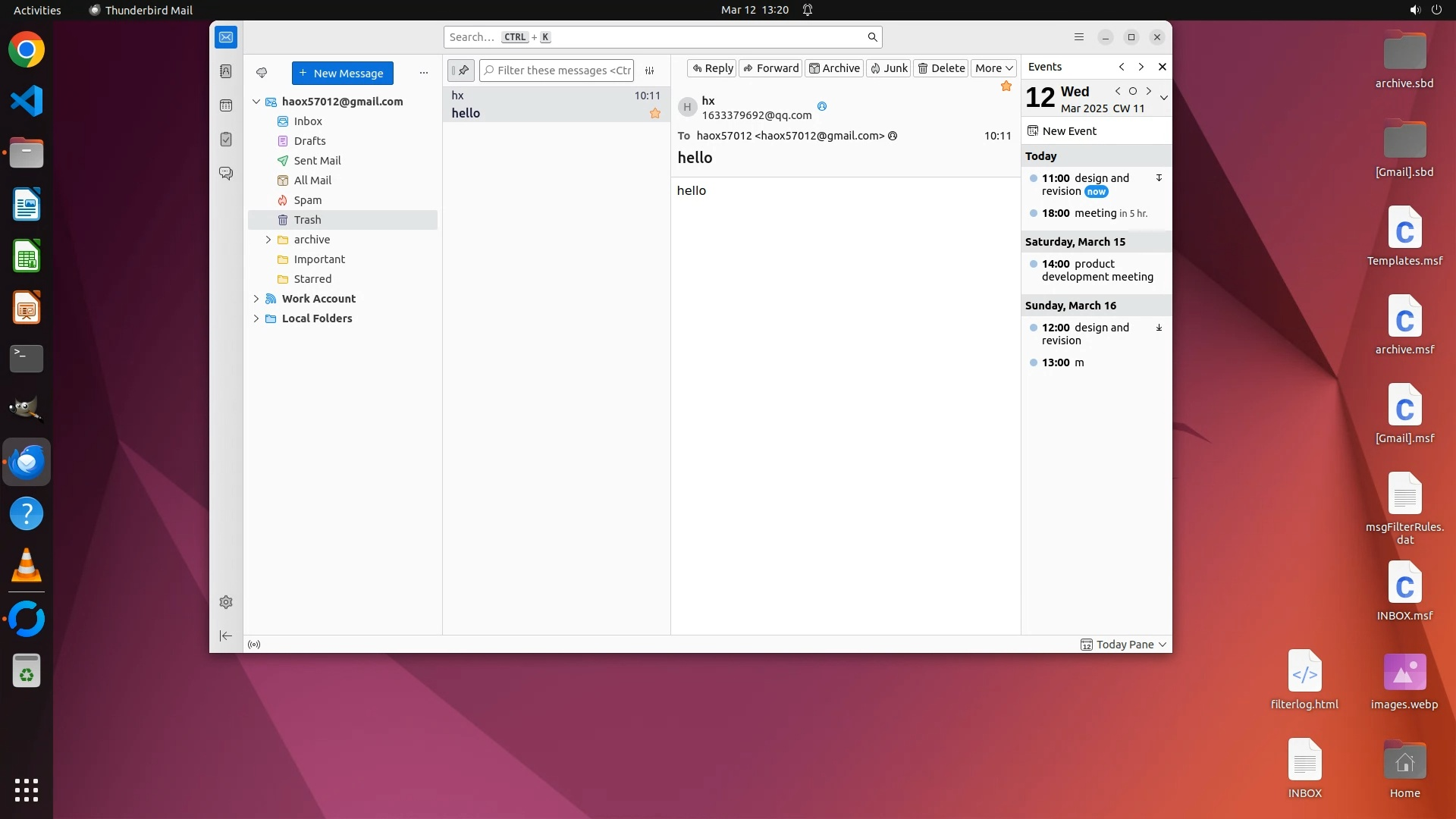Click the Reply button
1456x819 pixels.
tap(712, 68)
